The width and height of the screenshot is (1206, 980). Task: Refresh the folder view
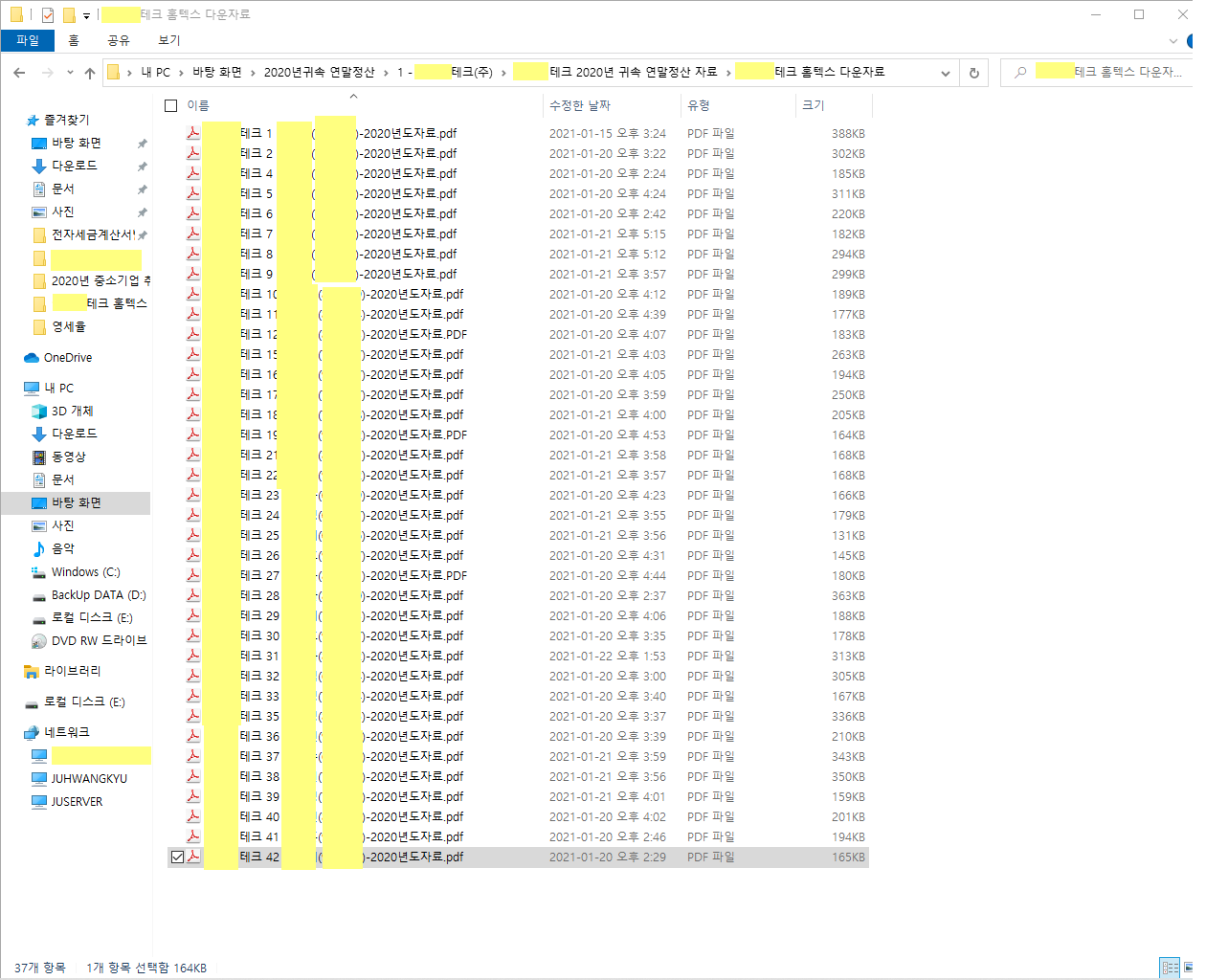coord(974,73)
